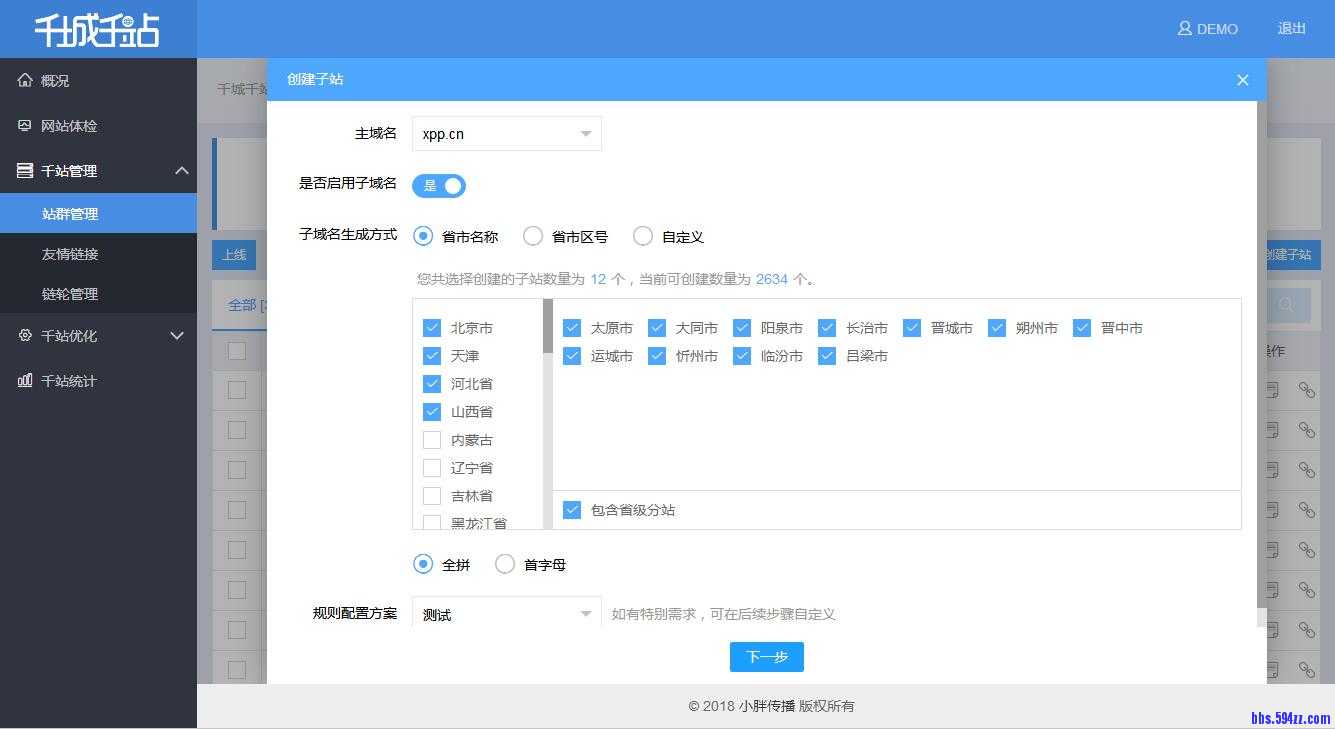
Task: Collapse the 千站管理 sidebar section
Action: tap(182, 170)
